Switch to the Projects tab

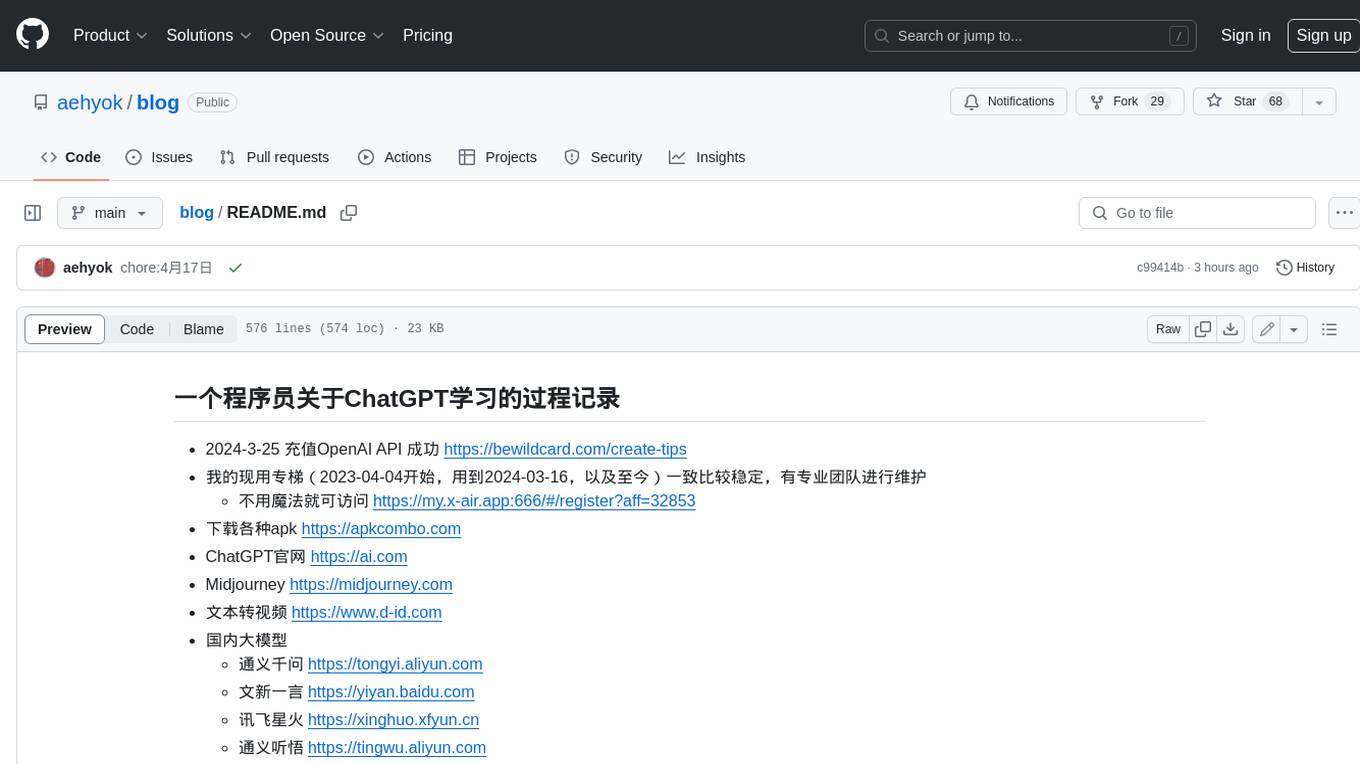[497, 157]
